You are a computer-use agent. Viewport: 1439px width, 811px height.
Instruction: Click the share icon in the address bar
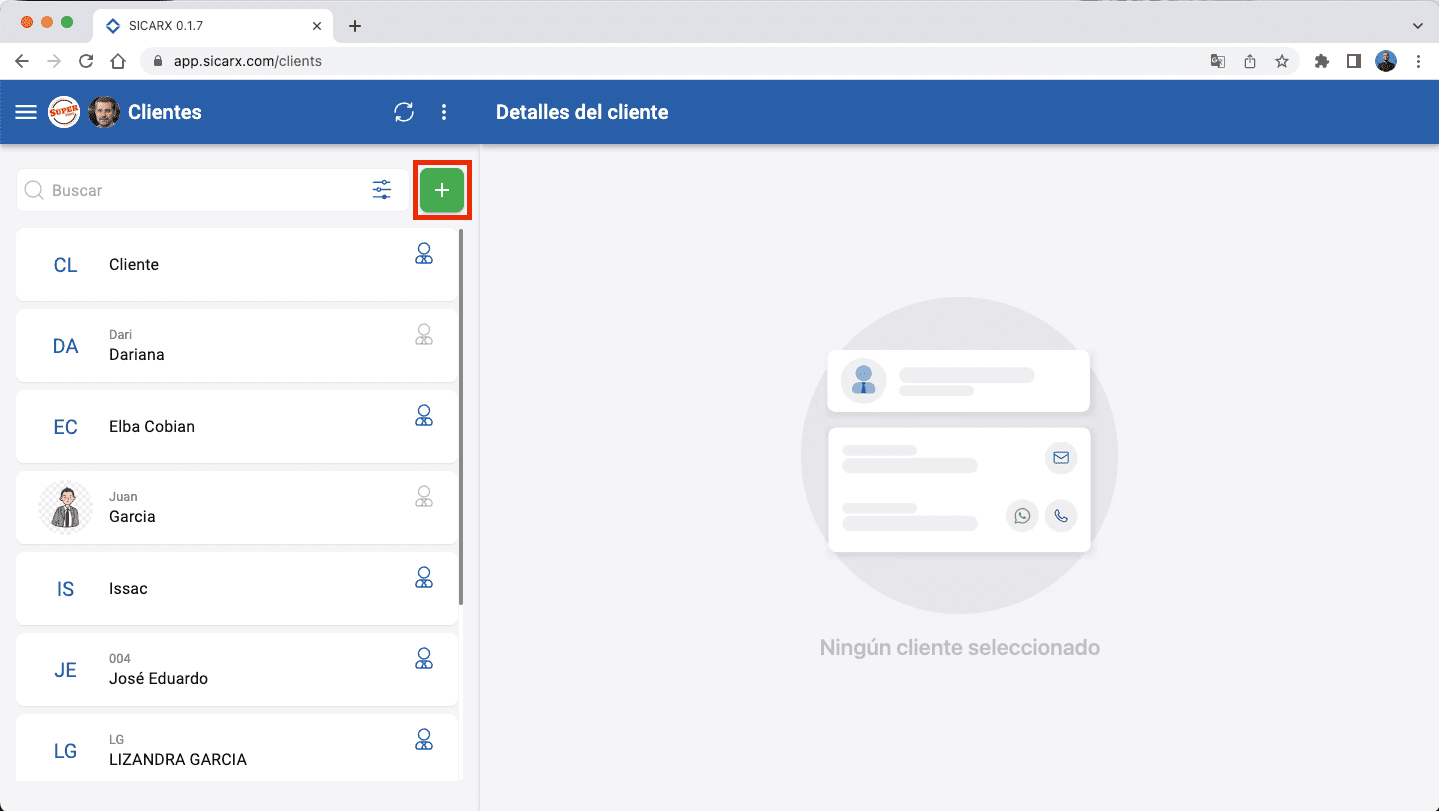1250,61
